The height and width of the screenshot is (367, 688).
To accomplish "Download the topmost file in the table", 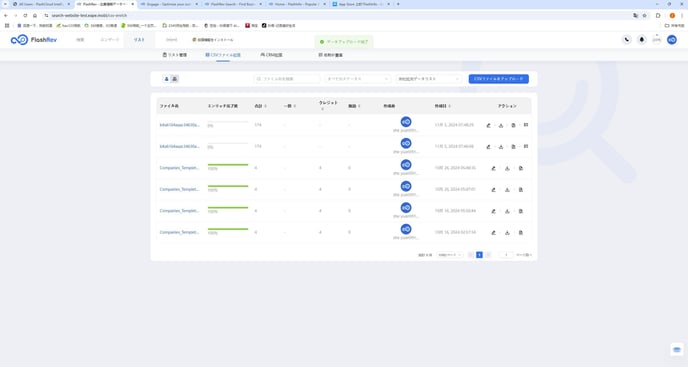I will click(x=501, y=125).
